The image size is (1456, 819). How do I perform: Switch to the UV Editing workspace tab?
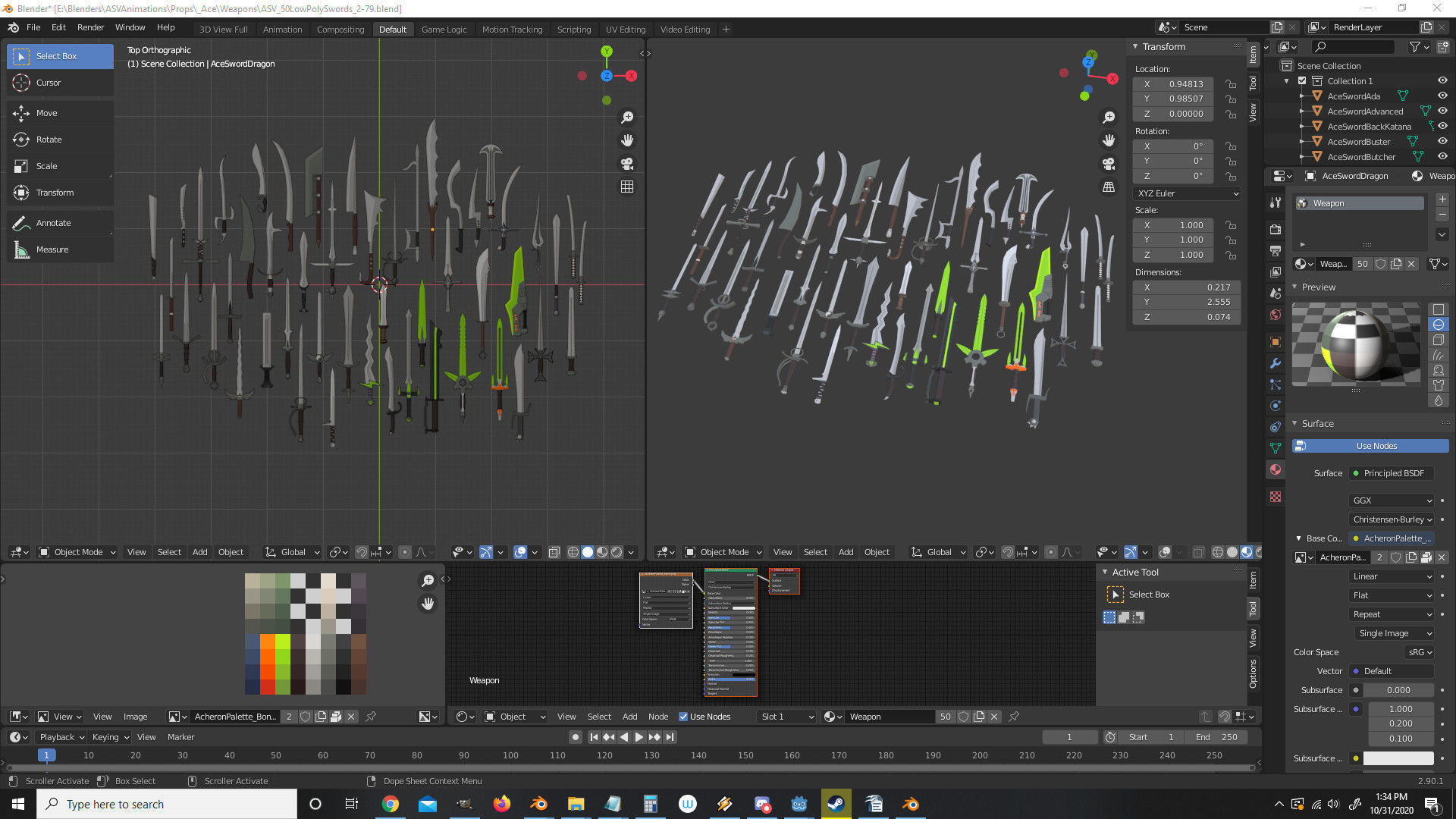[x=625, y=29]
